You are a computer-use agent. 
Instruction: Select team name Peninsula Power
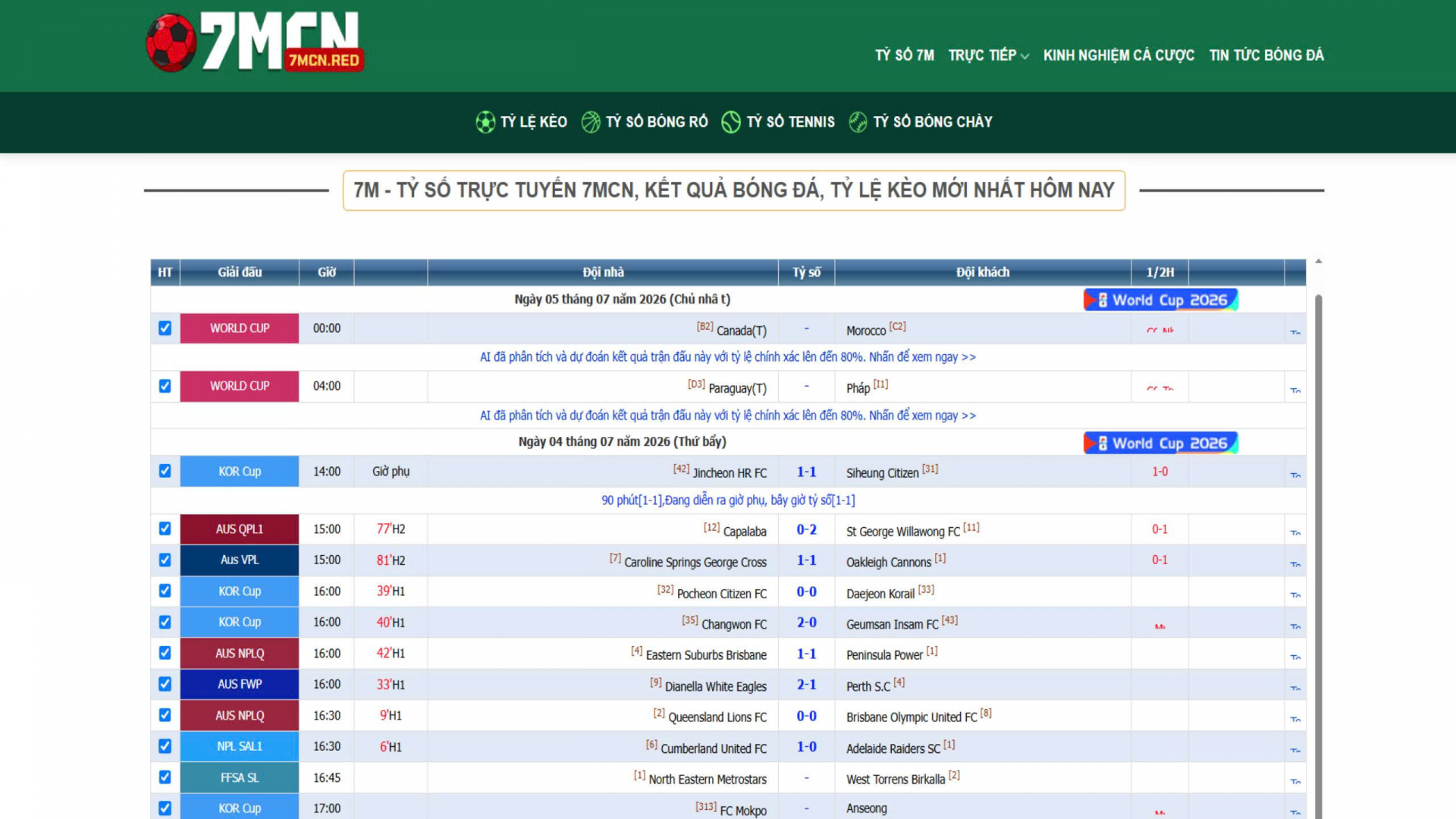click(x=884, y=655)
